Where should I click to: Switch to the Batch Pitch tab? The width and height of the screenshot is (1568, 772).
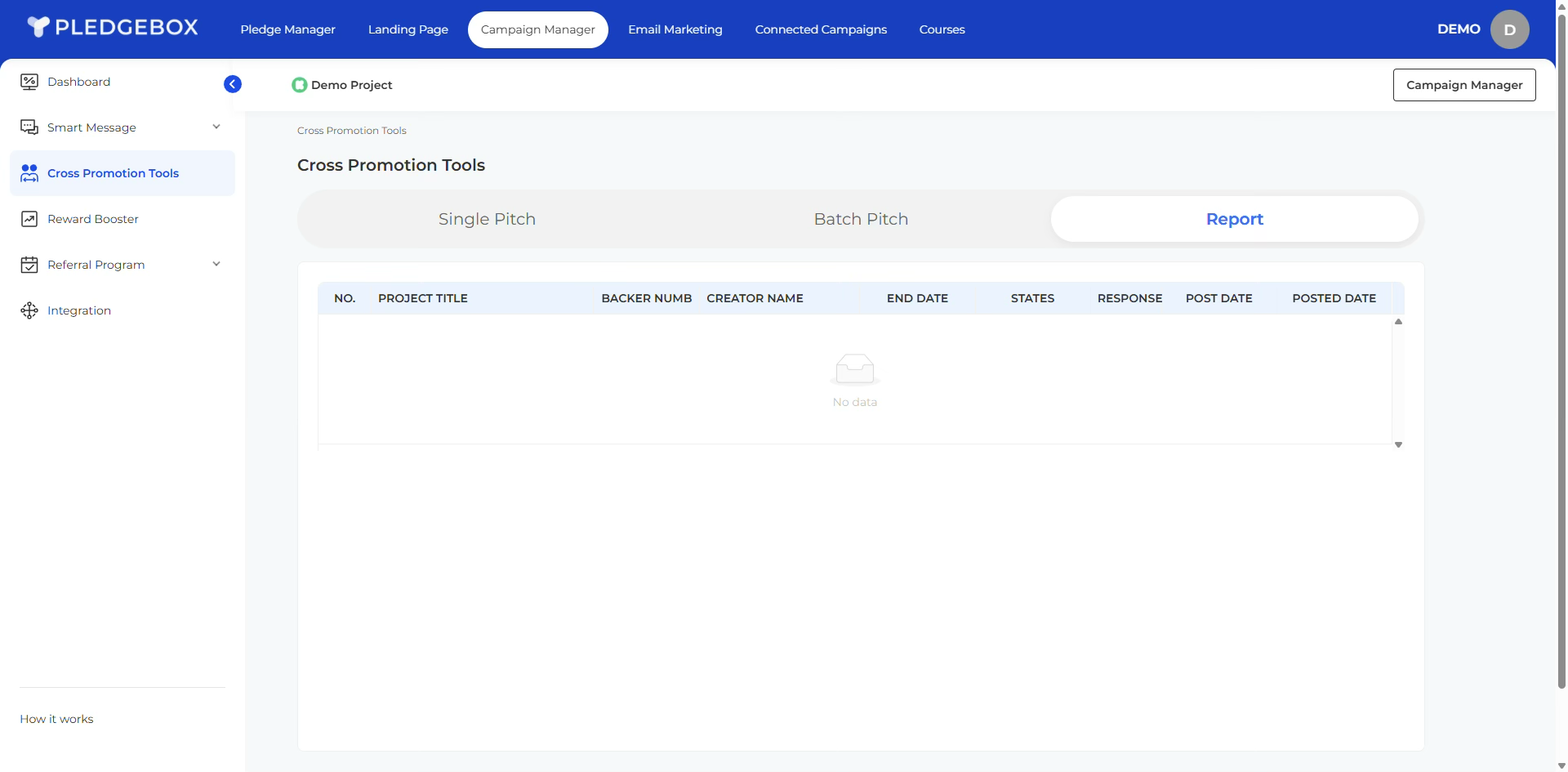pos(861,219)
